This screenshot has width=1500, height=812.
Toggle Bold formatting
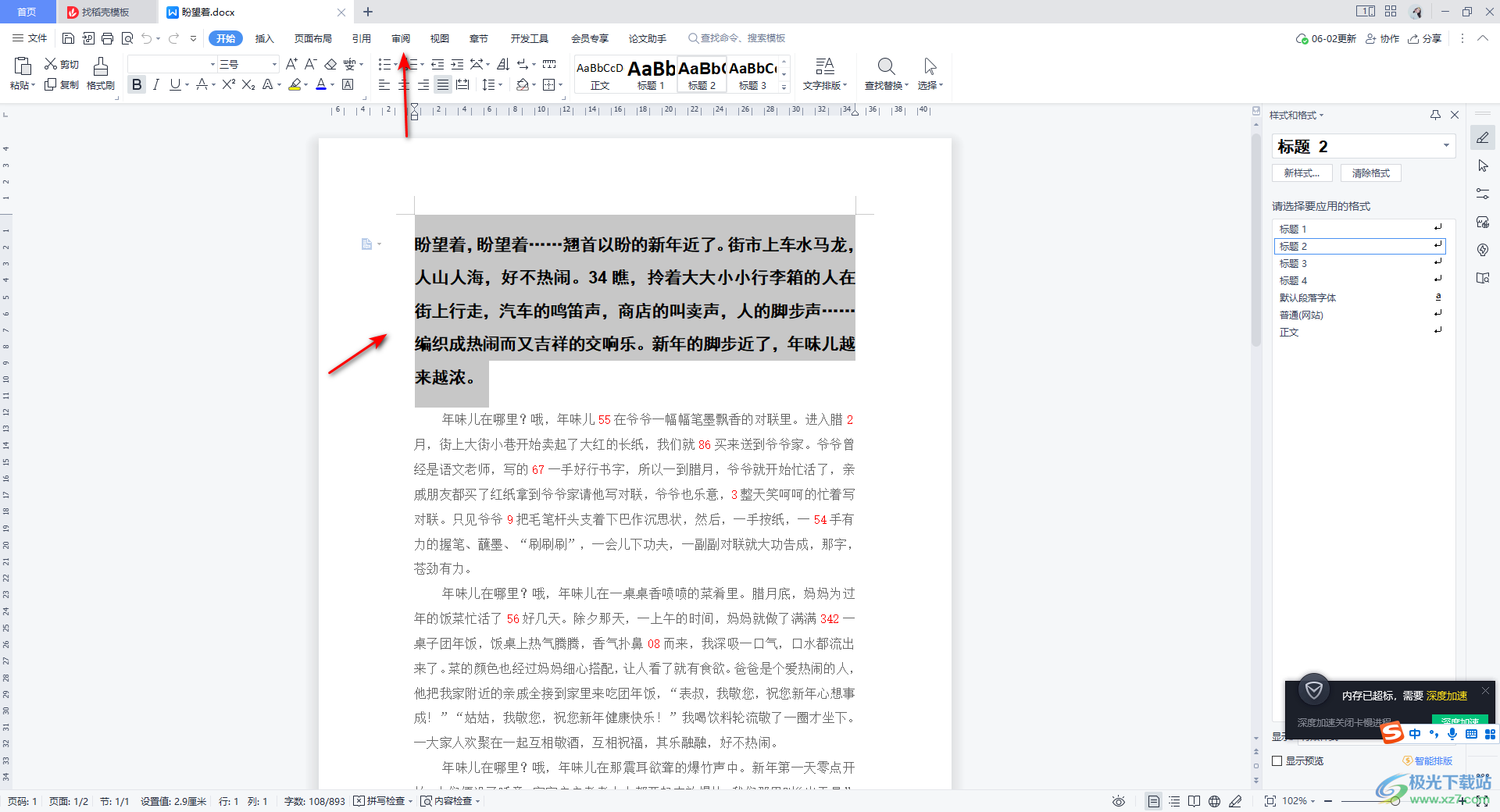tap(137, 84)
